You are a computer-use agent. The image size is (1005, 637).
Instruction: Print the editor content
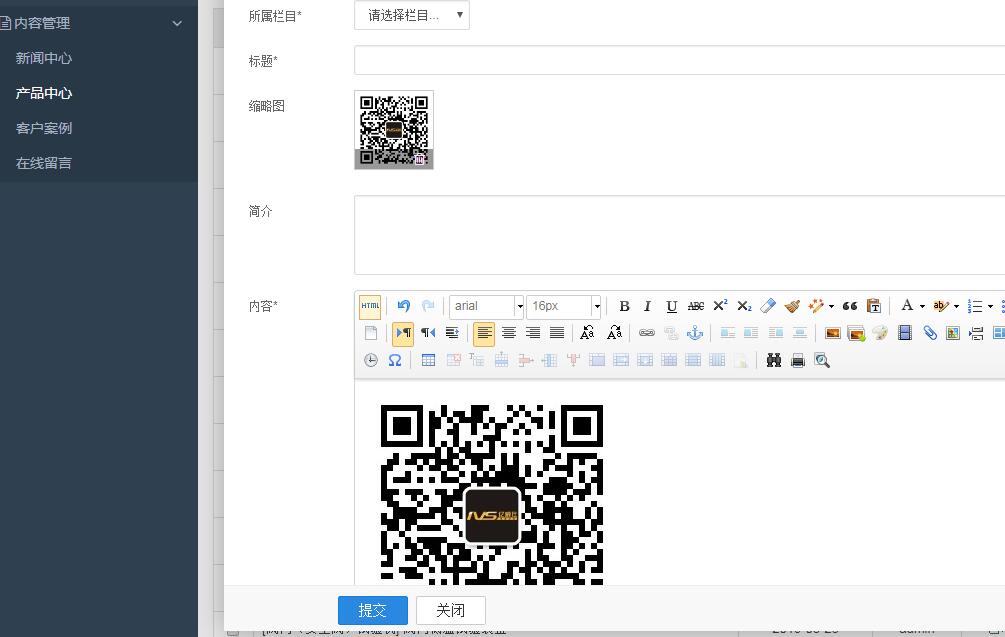click(798, 360)
